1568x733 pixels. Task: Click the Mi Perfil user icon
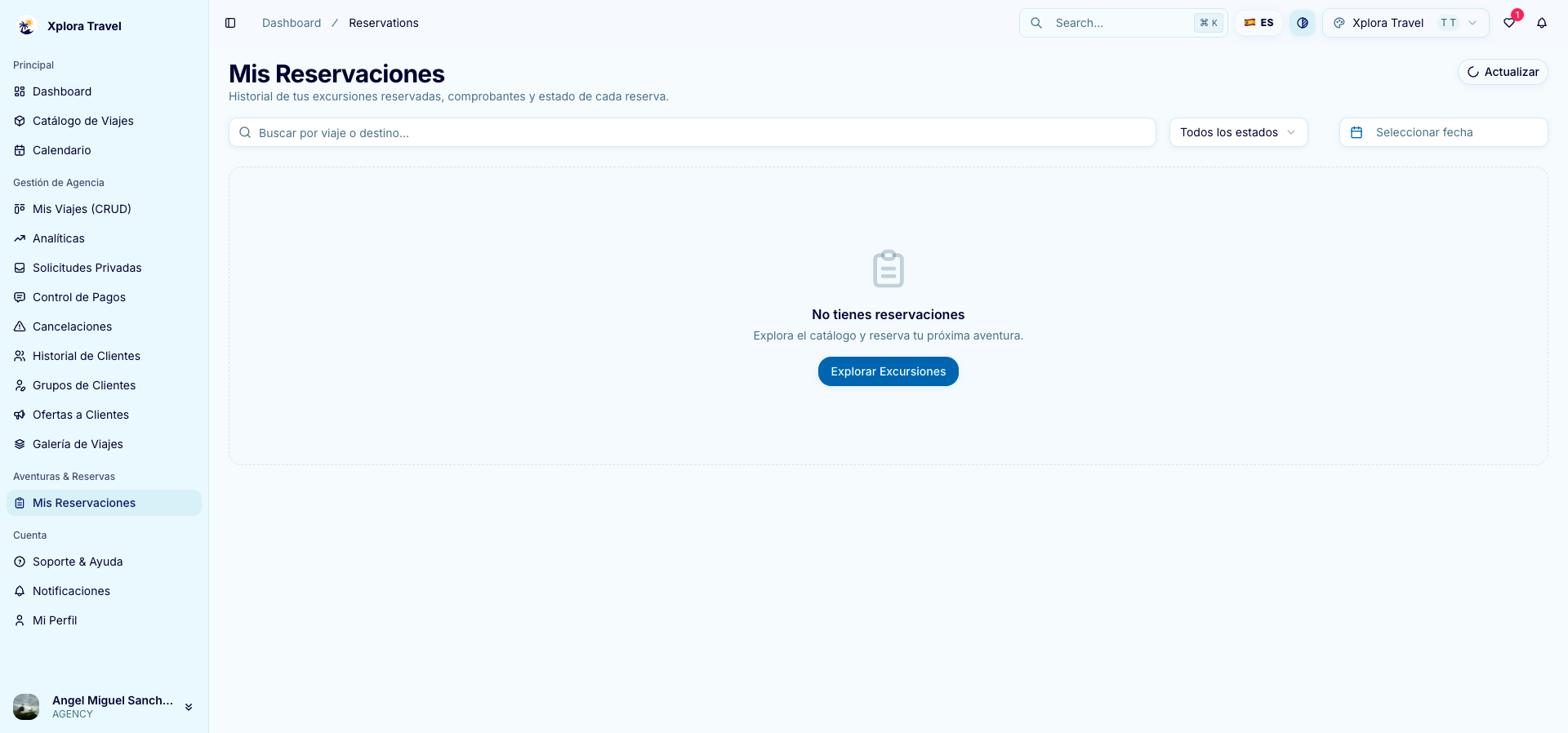pyautogui.click(x=20, y=620)
